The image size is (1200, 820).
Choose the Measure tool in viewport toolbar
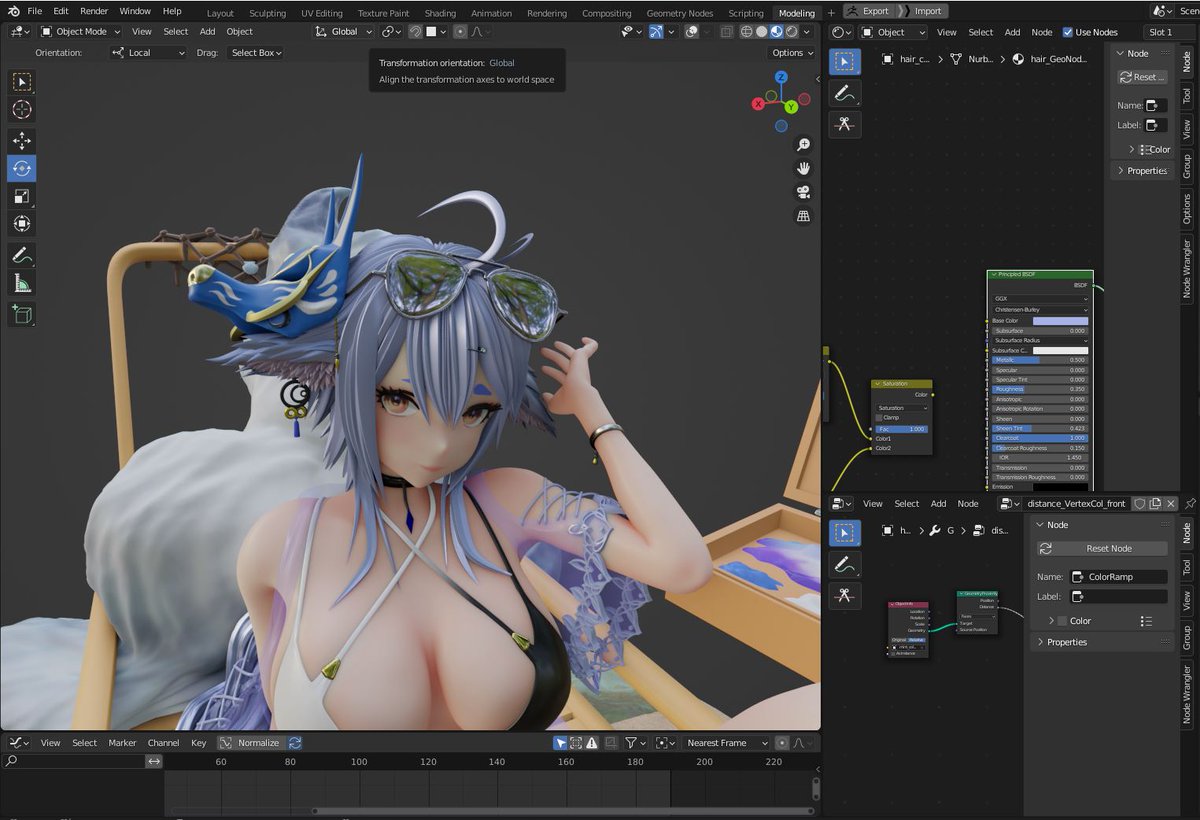(x=22, y=283)
